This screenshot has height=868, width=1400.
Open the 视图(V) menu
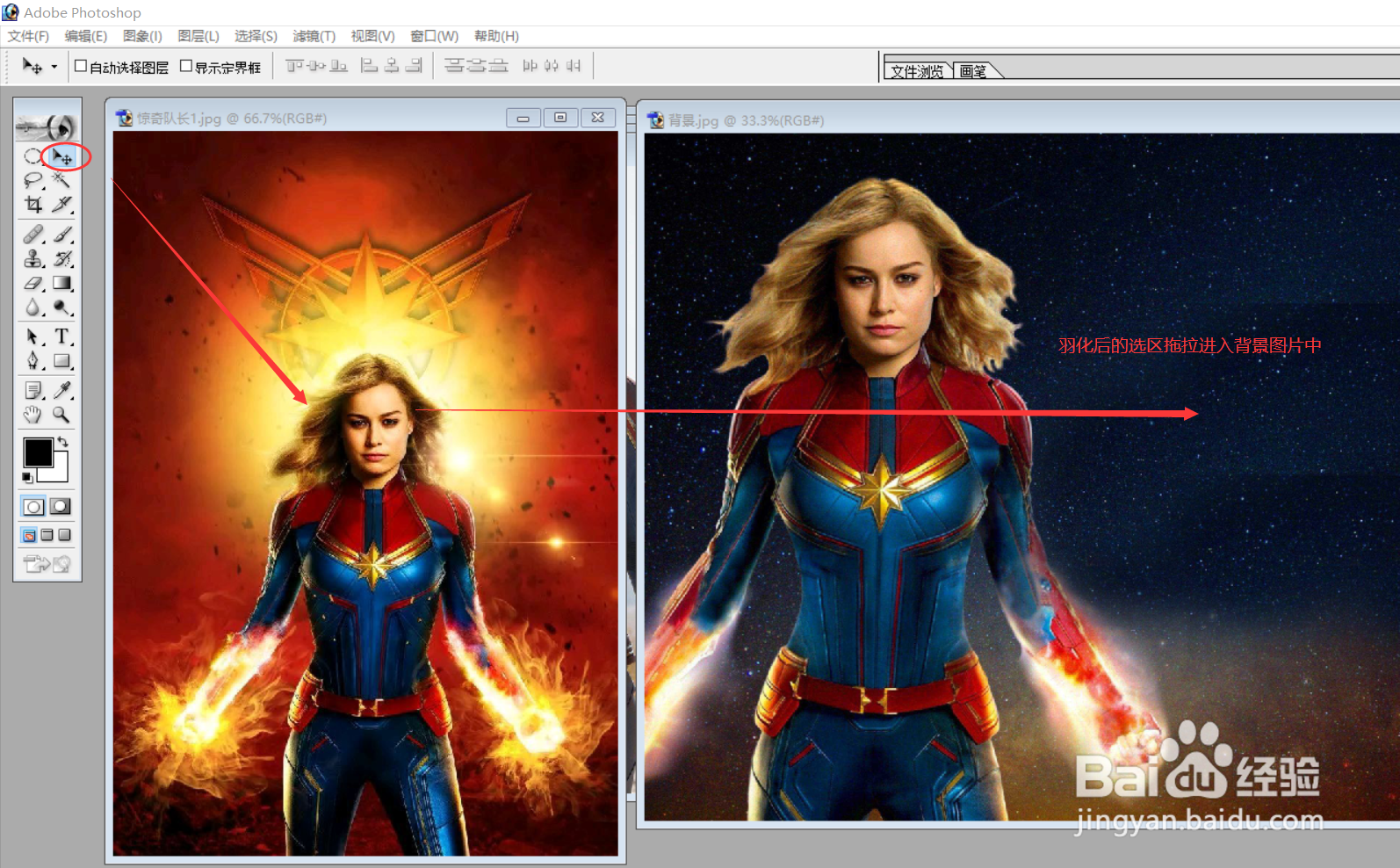click(372, 36)
